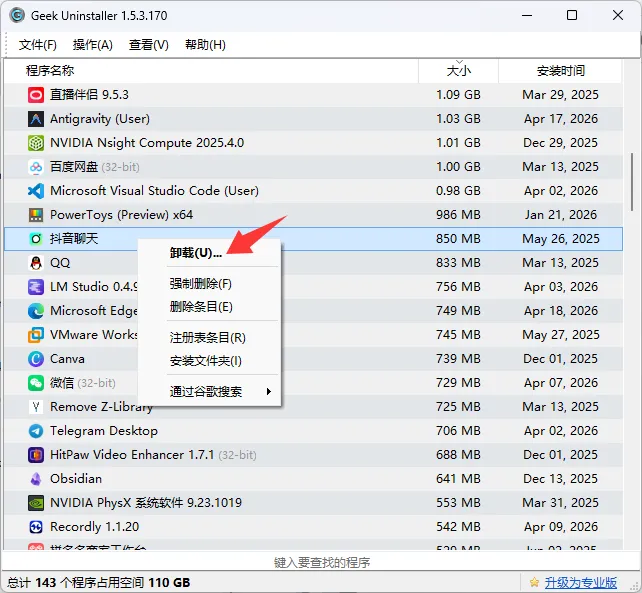Click the QQ penguin icon
Screen dimensions: 642x593
pos(36,263)
